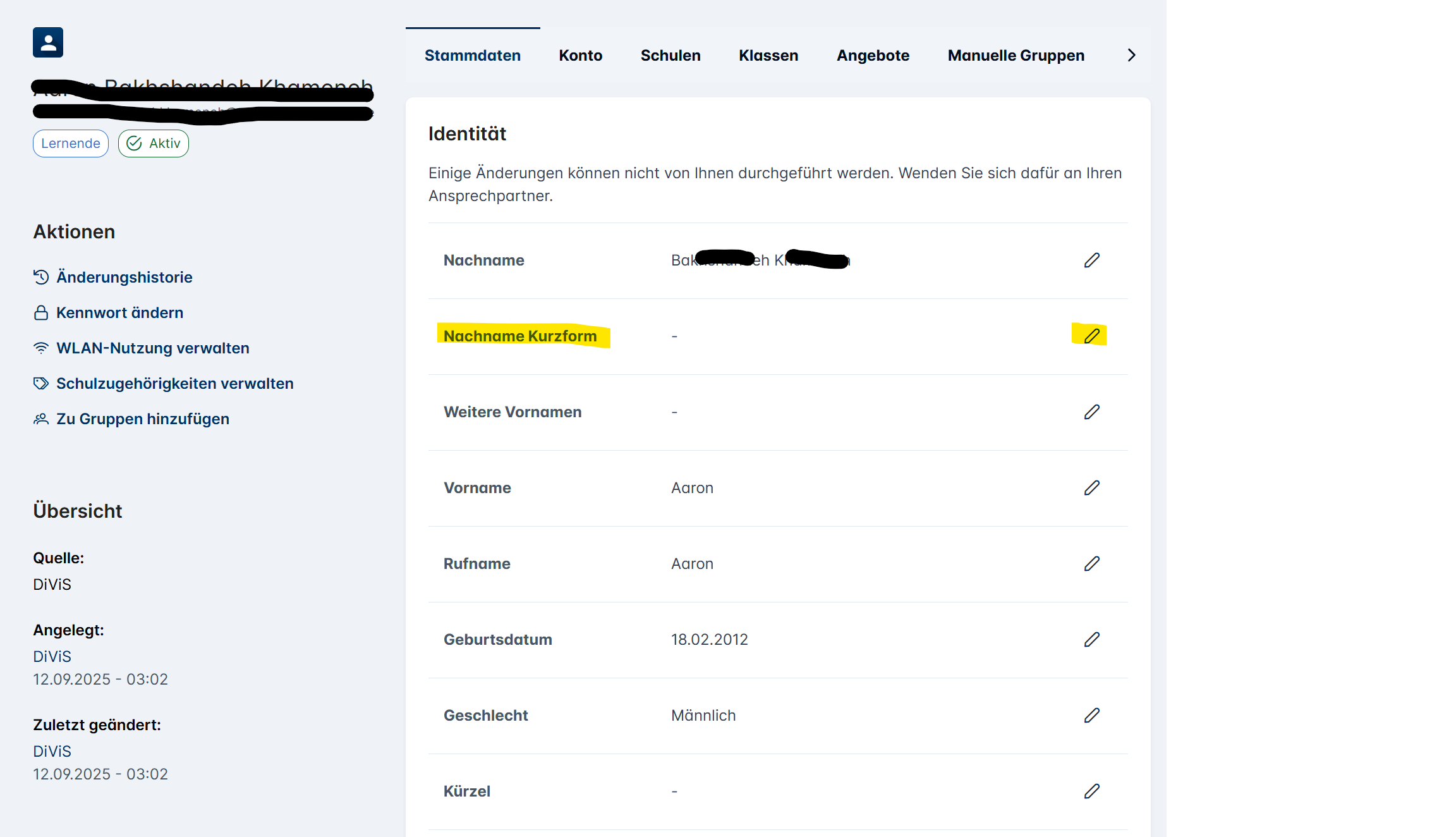
Task: Open WLAN-Nutzung verwalten
Action: [152, 348]
